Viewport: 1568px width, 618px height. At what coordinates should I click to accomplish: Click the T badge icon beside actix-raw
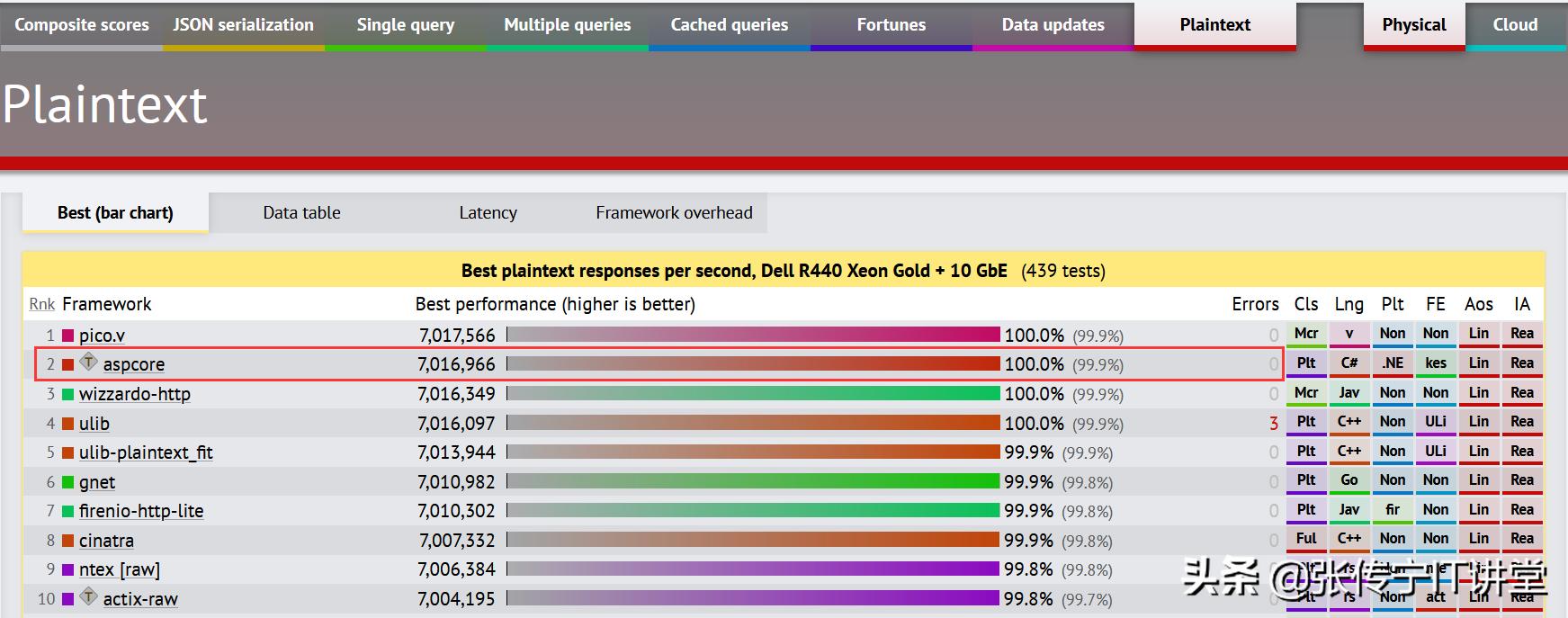coord(88,596)
